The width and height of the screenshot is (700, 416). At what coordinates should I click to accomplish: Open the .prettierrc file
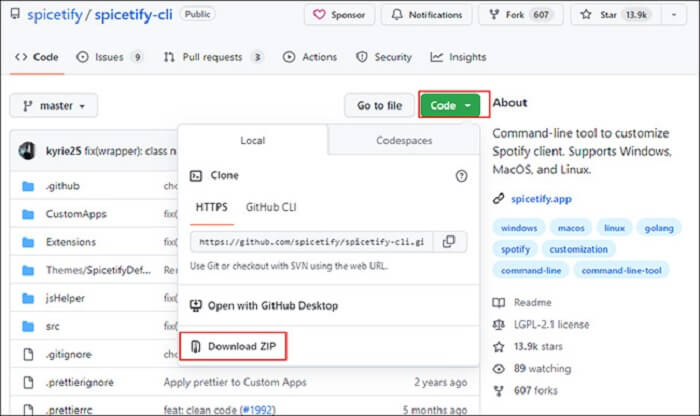(69, 410)
